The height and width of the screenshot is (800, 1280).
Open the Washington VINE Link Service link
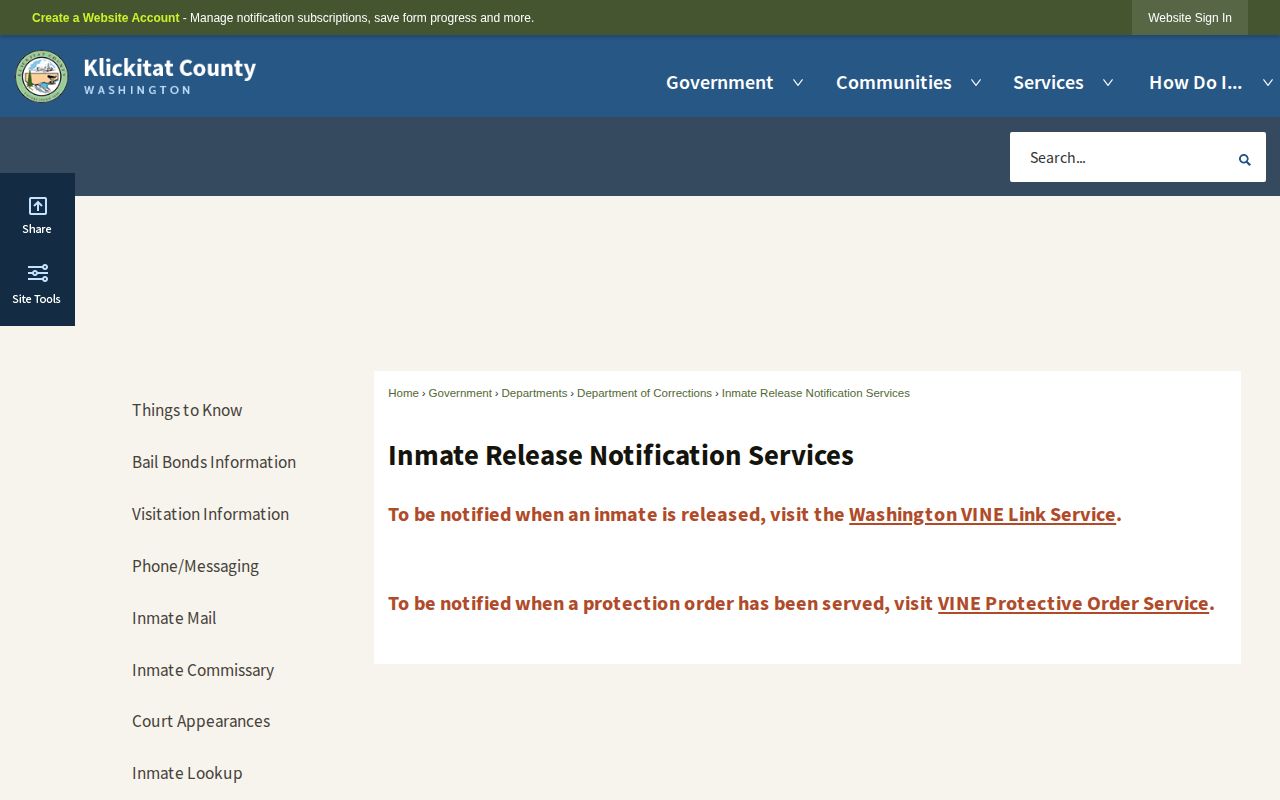tap(982, 514)
